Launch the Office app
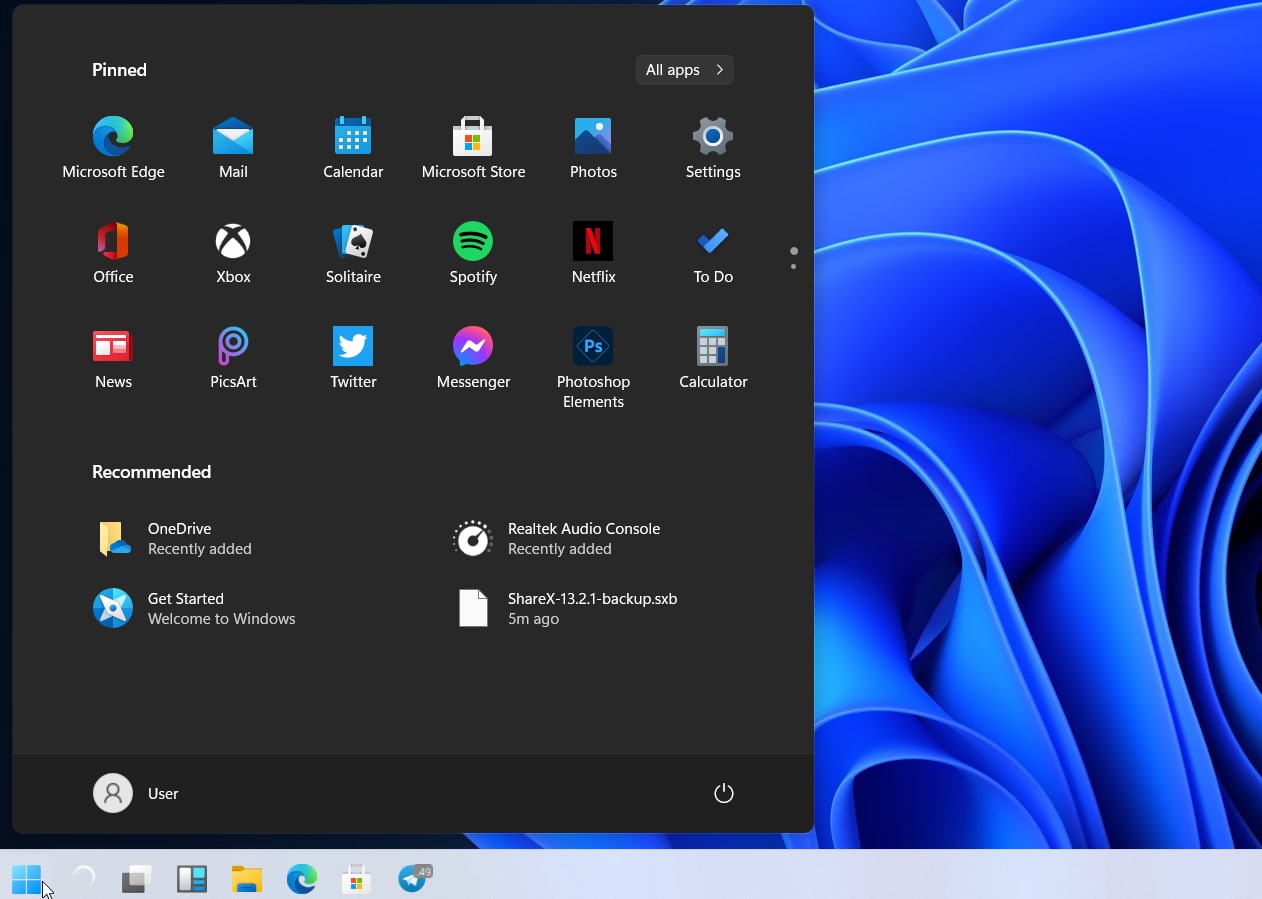Screen dimensions: 1262x899 113,252
